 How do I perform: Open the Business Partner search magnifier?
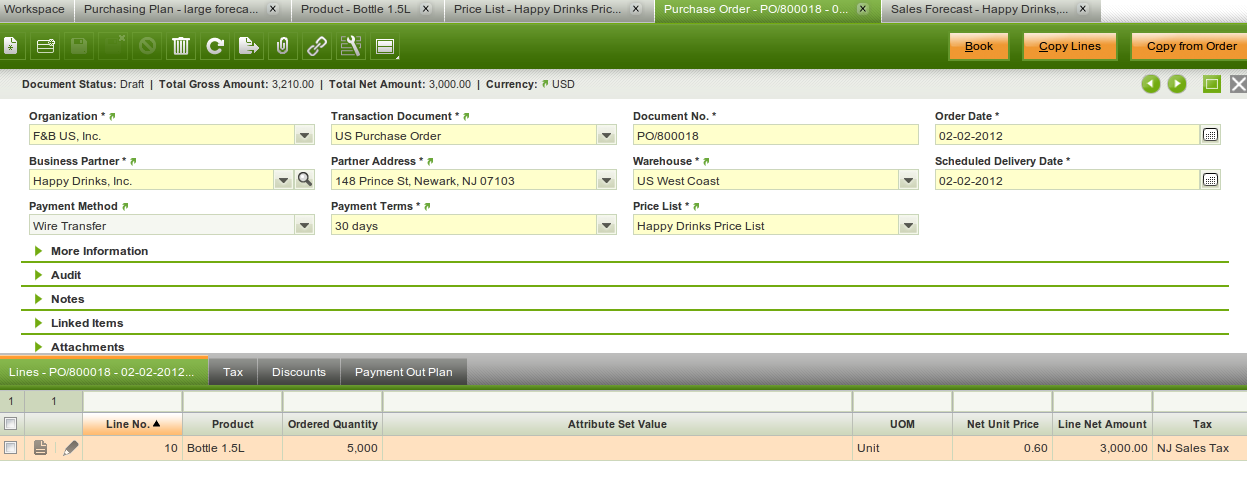point(304,180)
